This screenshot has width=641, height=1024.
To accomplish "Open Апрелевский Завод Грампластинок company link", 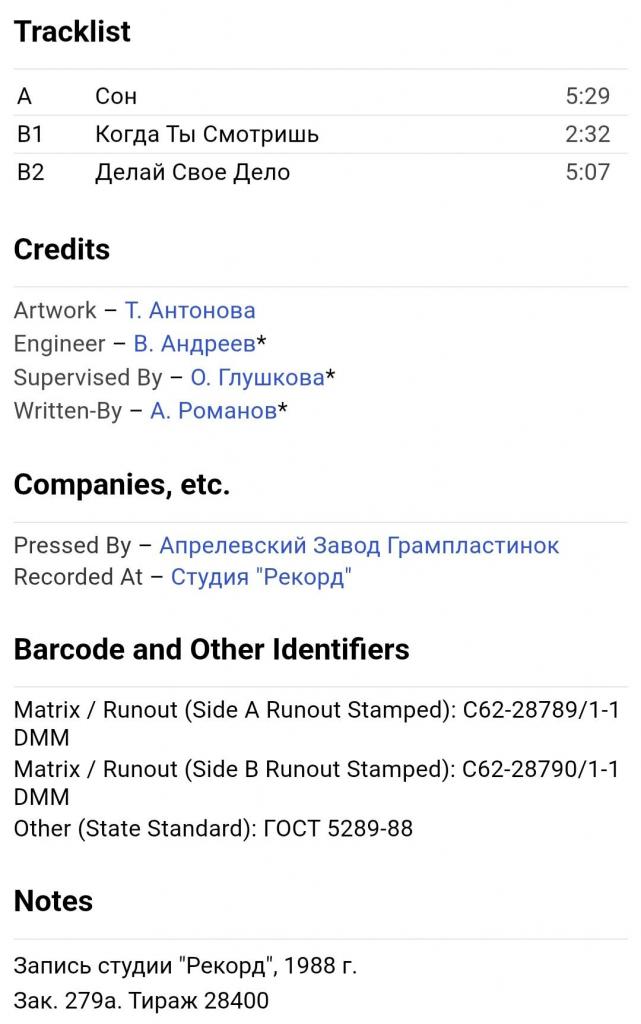I will point(359,545).
